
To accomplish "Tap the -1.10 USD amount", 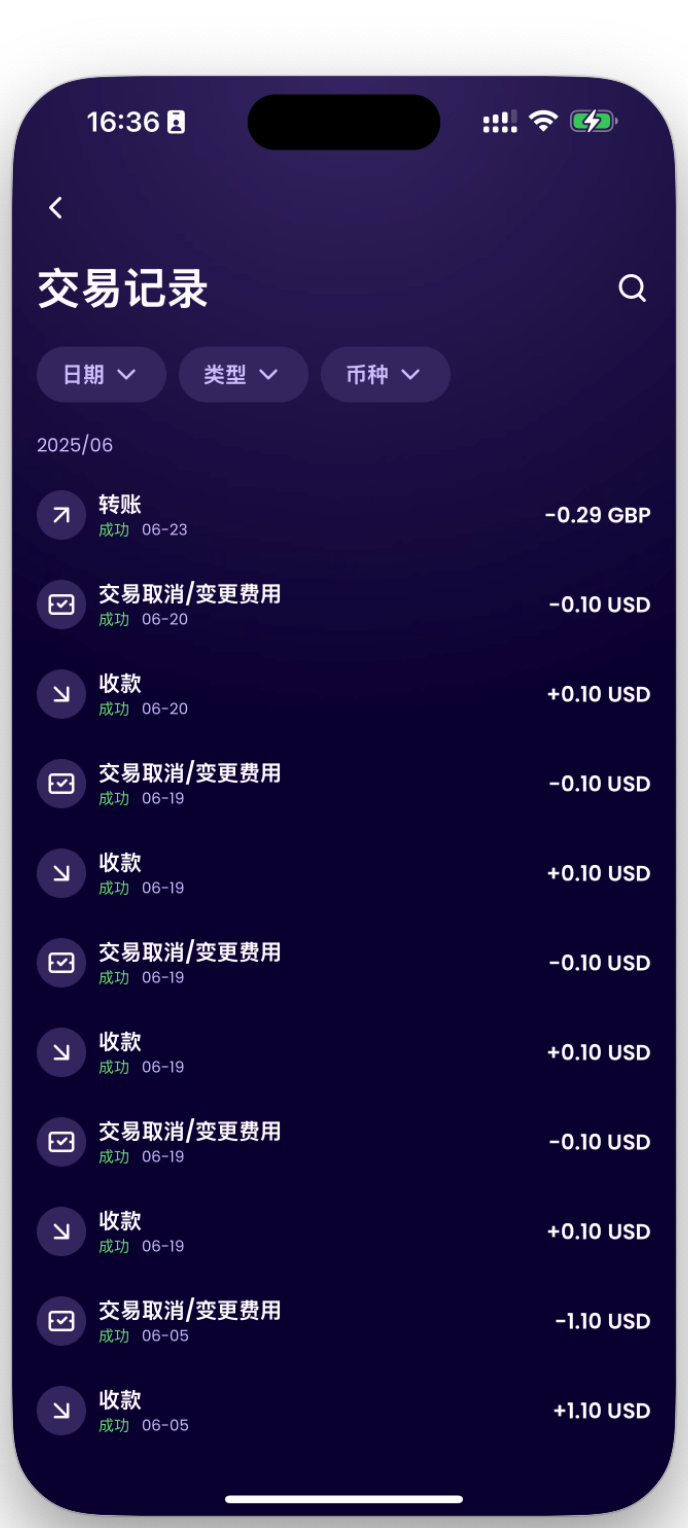I will [x=602, y=1322].
